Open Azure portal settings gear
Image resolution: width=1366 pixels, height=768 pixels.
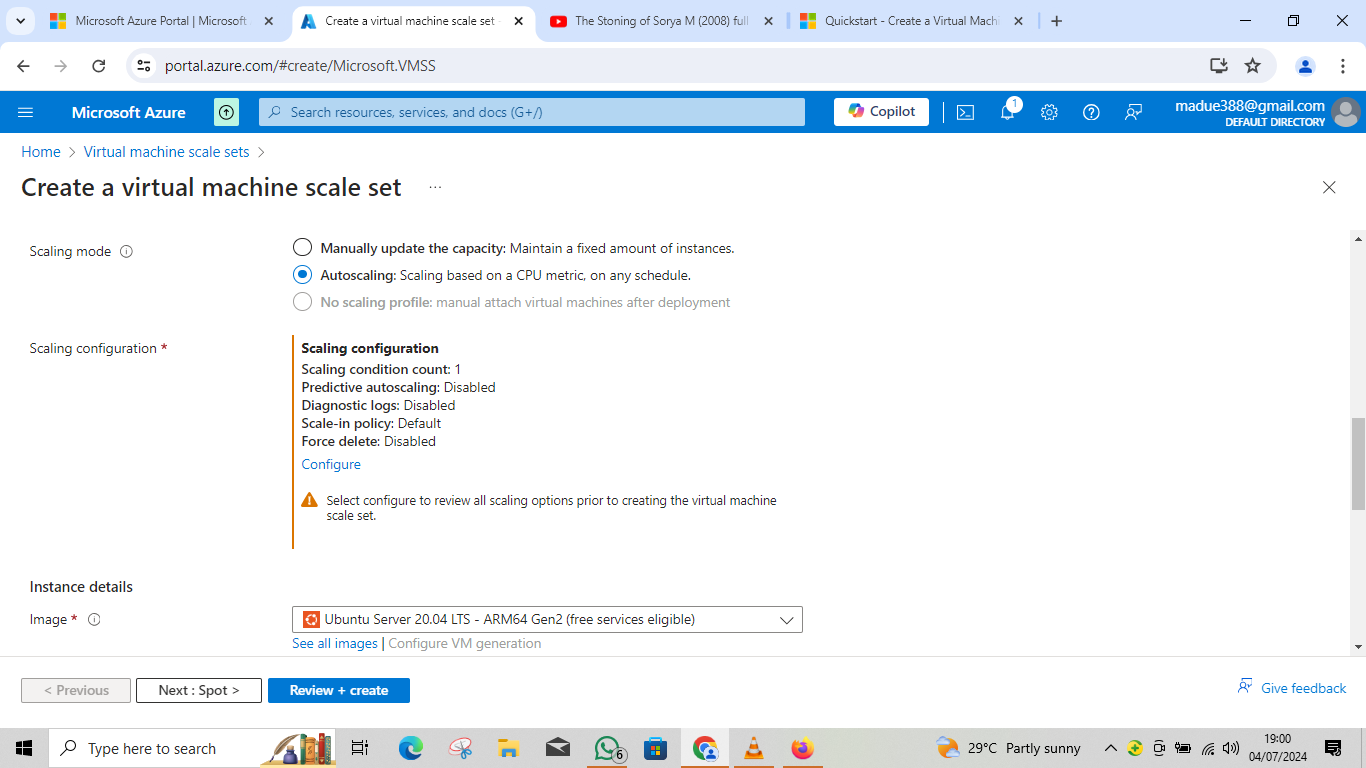(x=1049, y=112)
